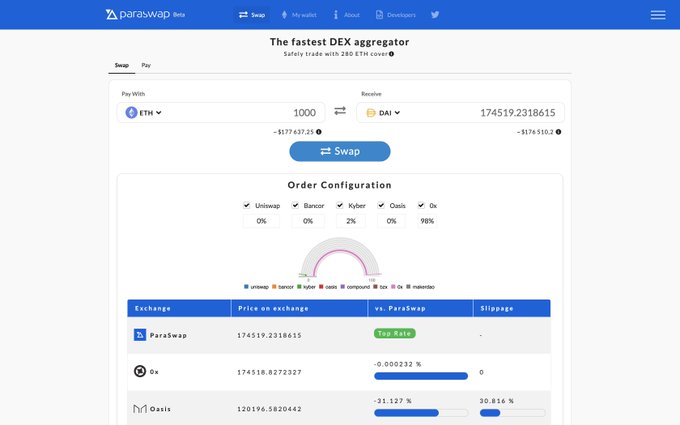Select the Swap tab
Image resolution: width=680 pixels, height=425 pixels.
point(122,65)
